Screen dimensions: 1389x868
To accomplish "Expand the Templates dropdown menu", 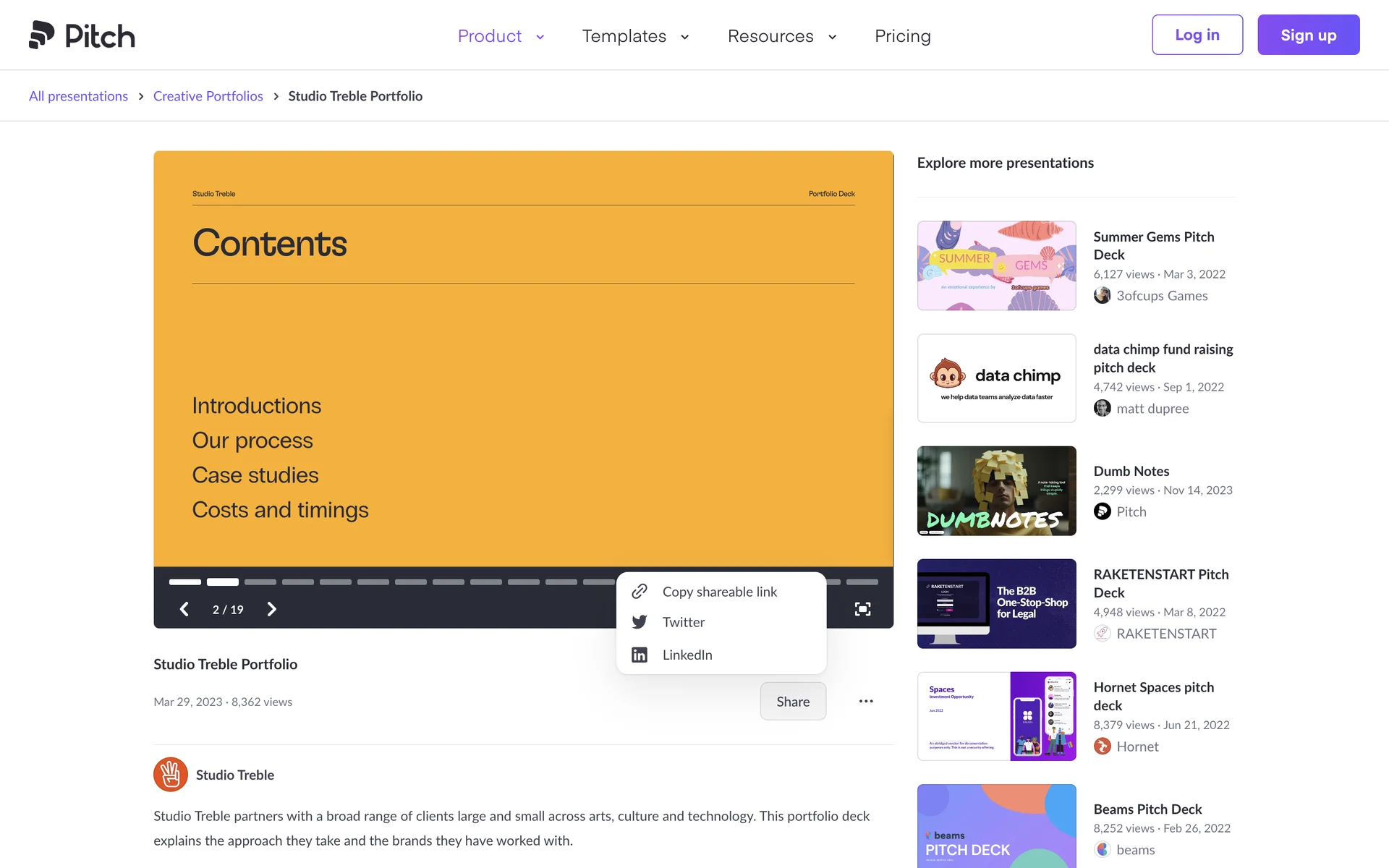I will 635,36.
